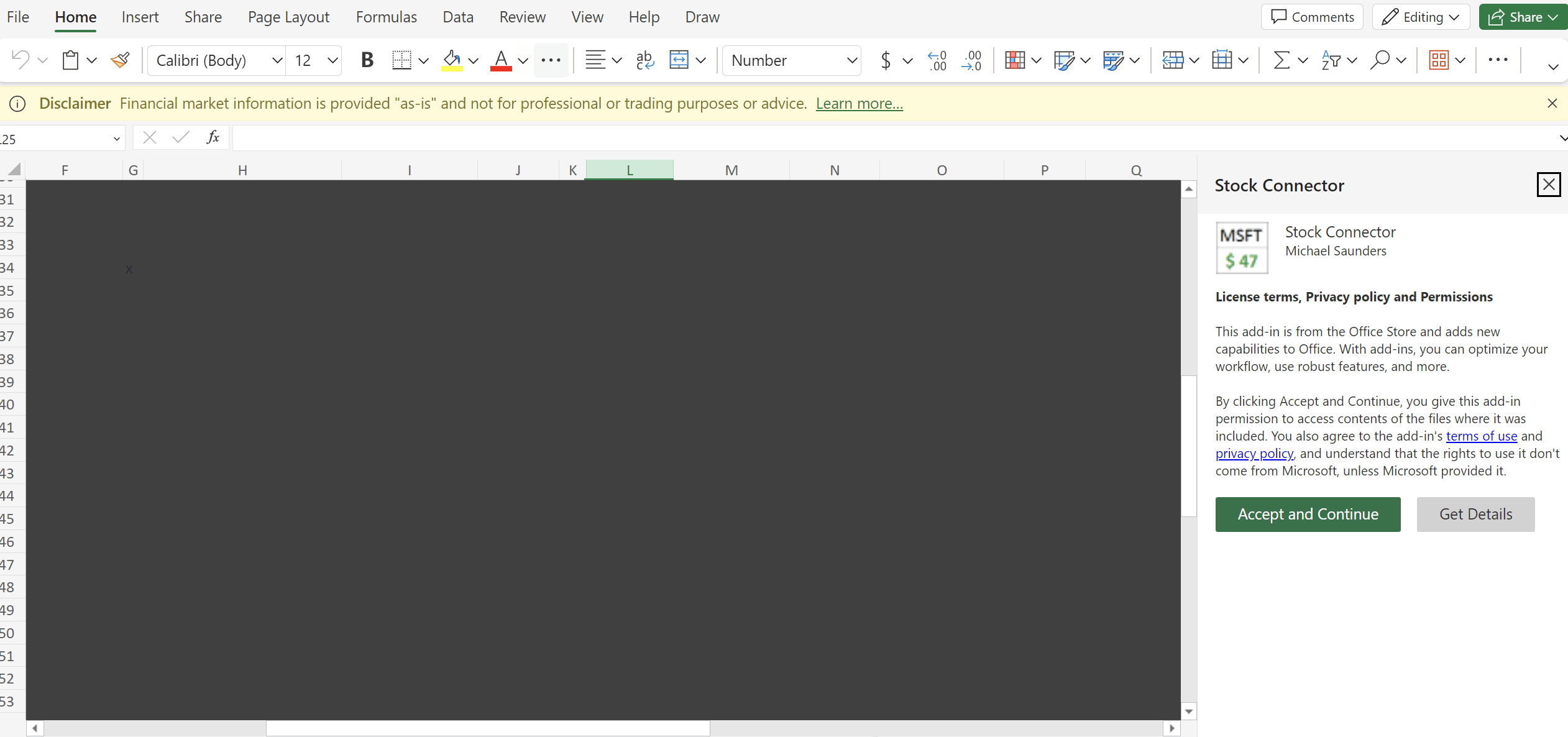Open the Number format dropdown
The width and height of the screenshot is (1568, 737).
[851, 60]
